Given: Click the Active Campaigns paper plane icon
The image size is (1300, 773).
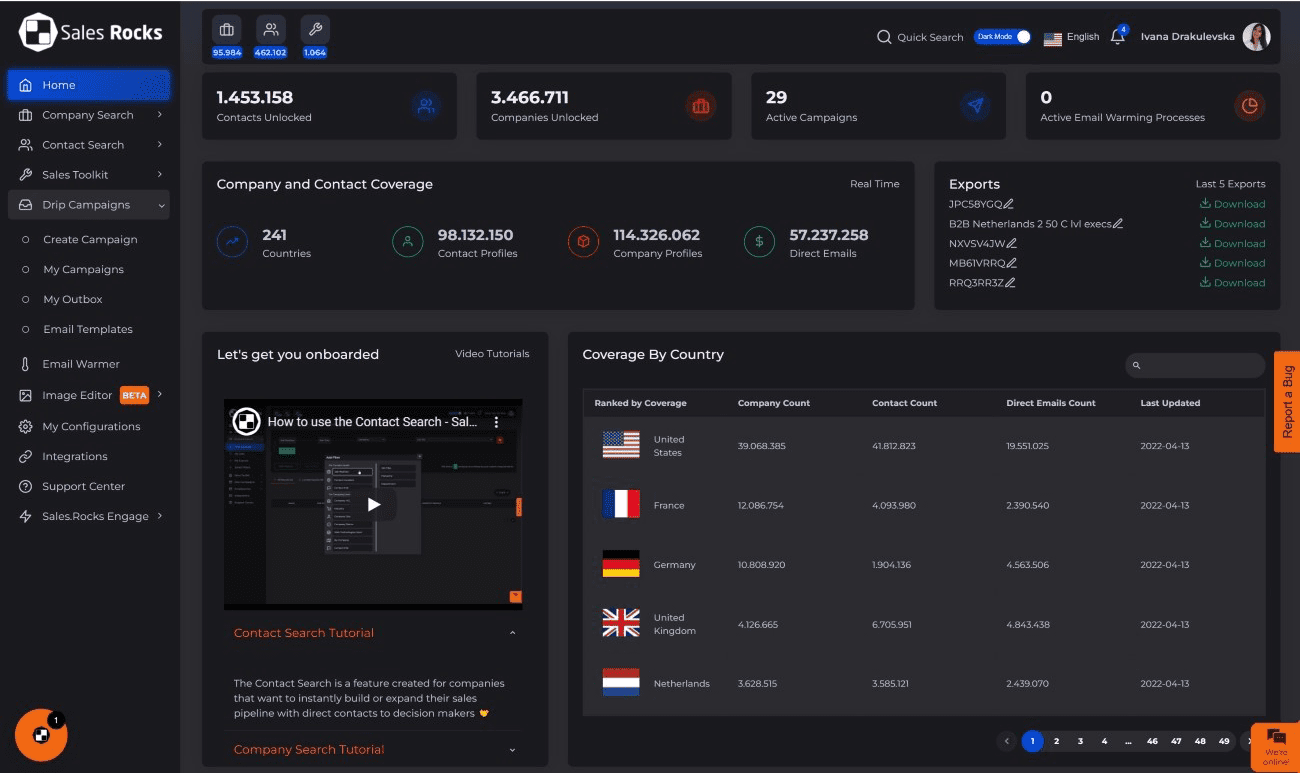Looking at the screenshot, I should (976, 105).
